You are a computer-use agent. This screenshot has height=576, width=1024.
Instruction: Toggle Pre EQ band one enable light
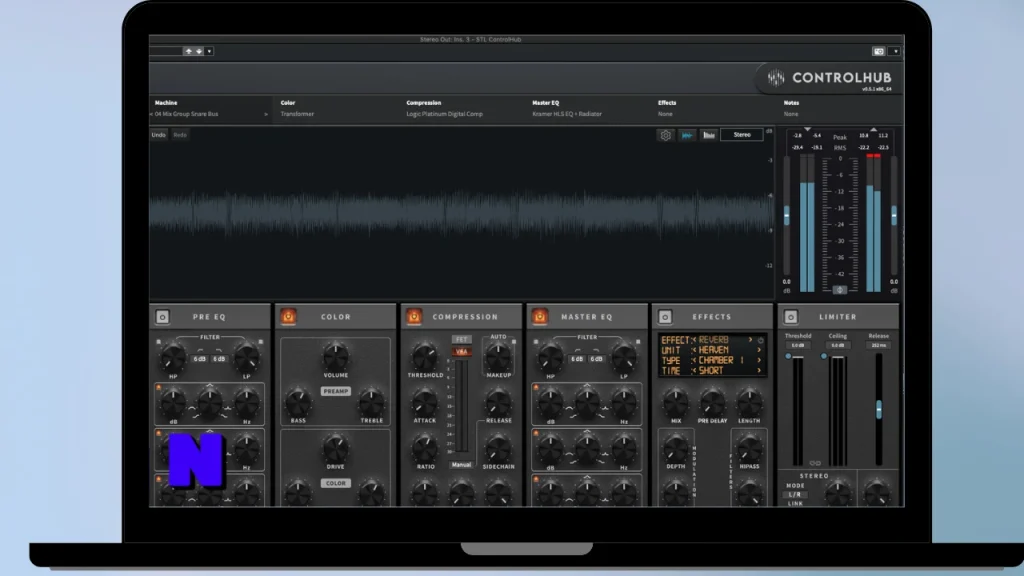pos(159,387)
